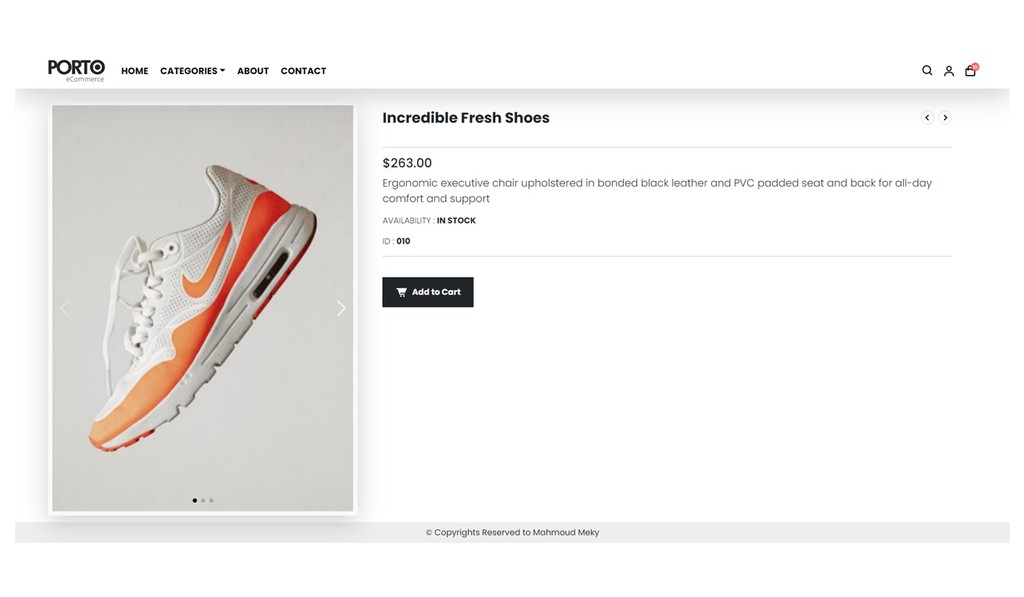This screenshot has width=1024, height=597.
Task: Open the user account icon
Action: [x=949, y=71]
